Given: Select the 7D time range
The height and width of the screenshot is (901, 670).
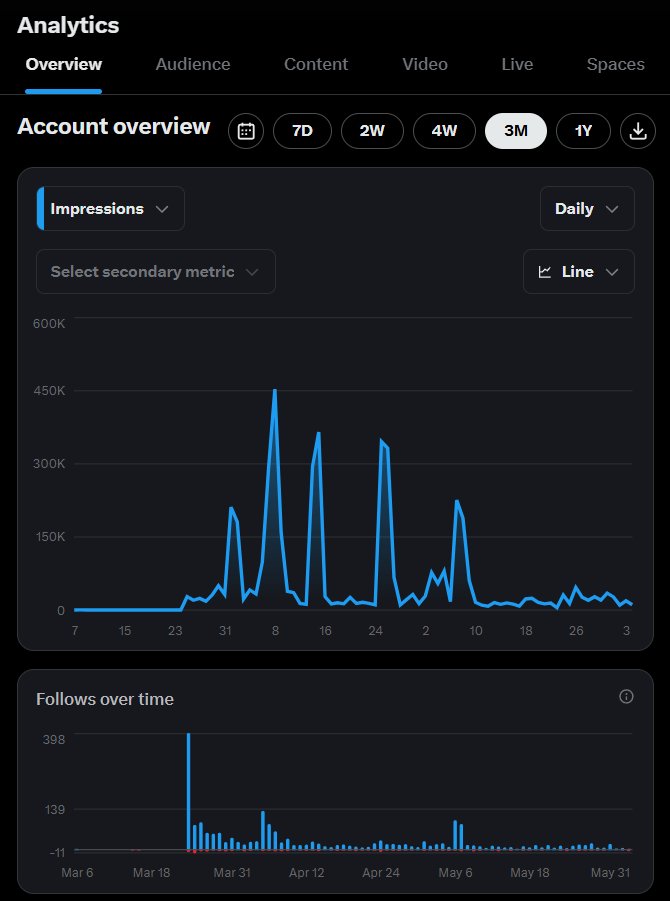Looking at the screenshot, I should 302,131.
